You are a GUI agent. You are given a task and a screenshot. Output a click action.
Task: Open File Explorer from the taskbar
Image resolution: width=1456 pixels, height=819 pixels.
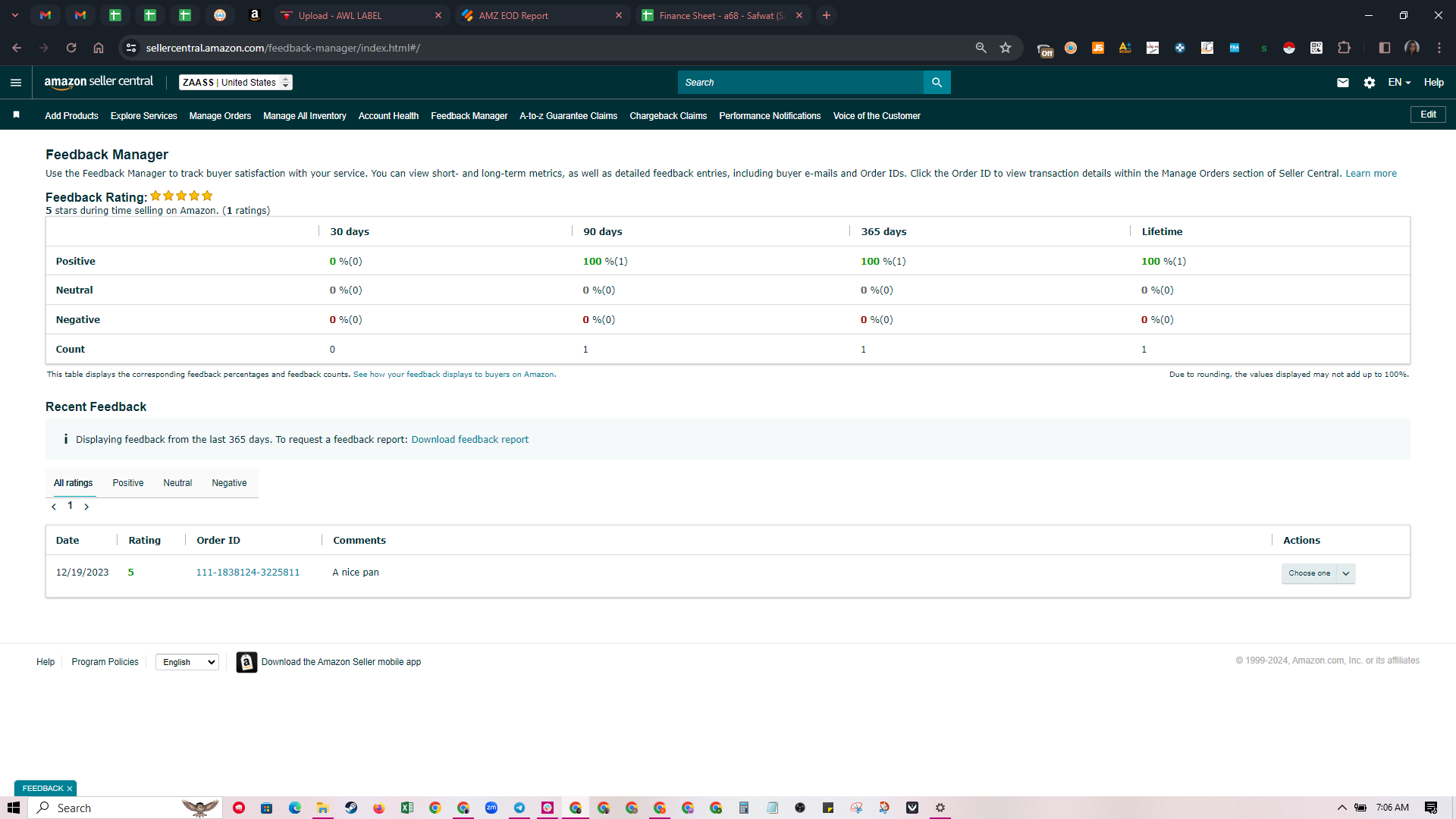click(322, 808)
